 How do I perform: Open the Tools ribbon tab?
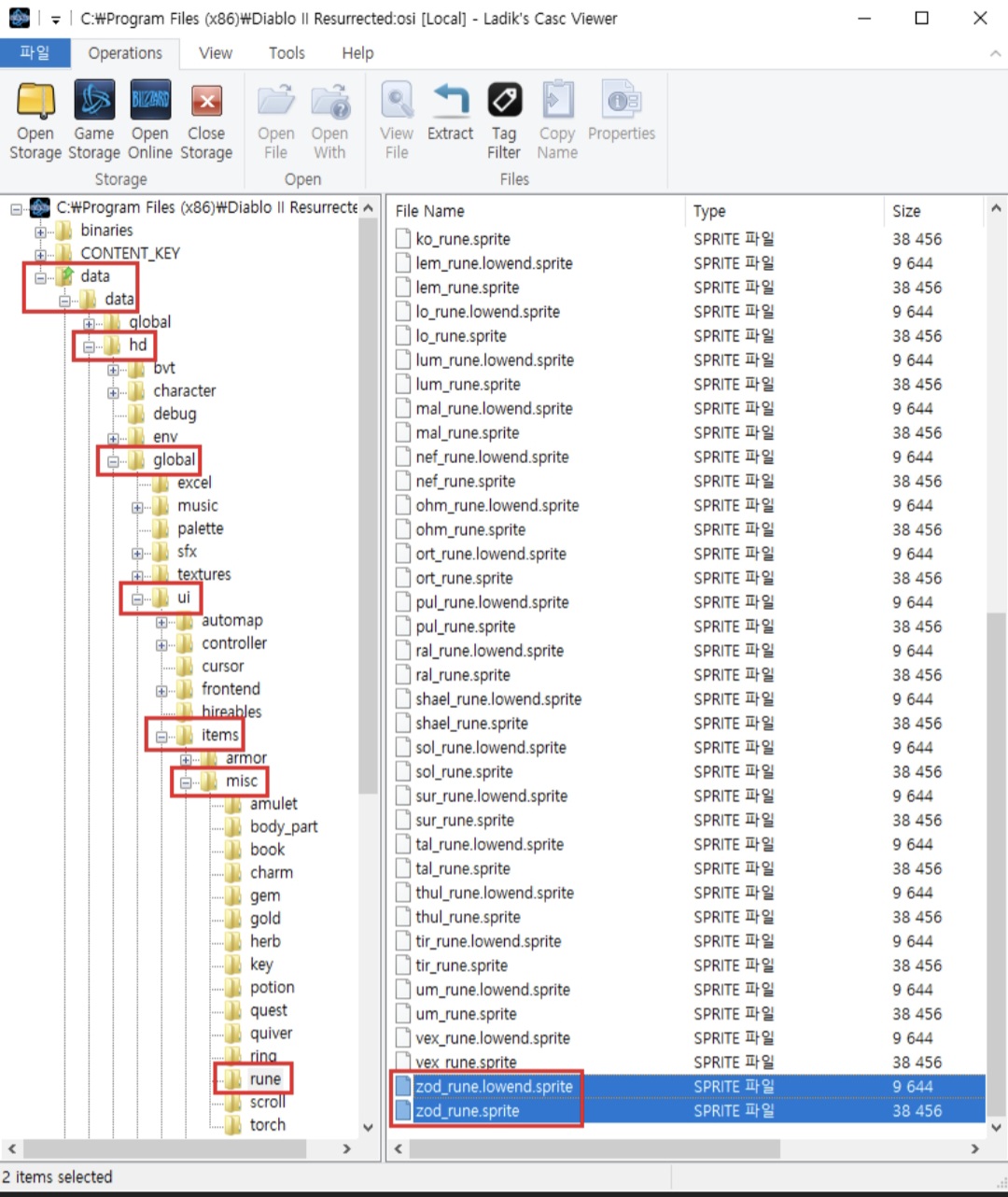[x=287, y=53]
